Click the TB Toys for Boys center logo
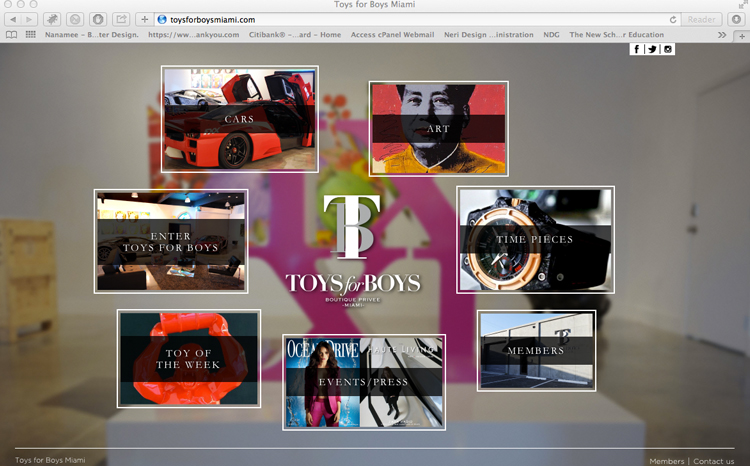The height and width of the screenshot is (466, 750). pos(353,251)
